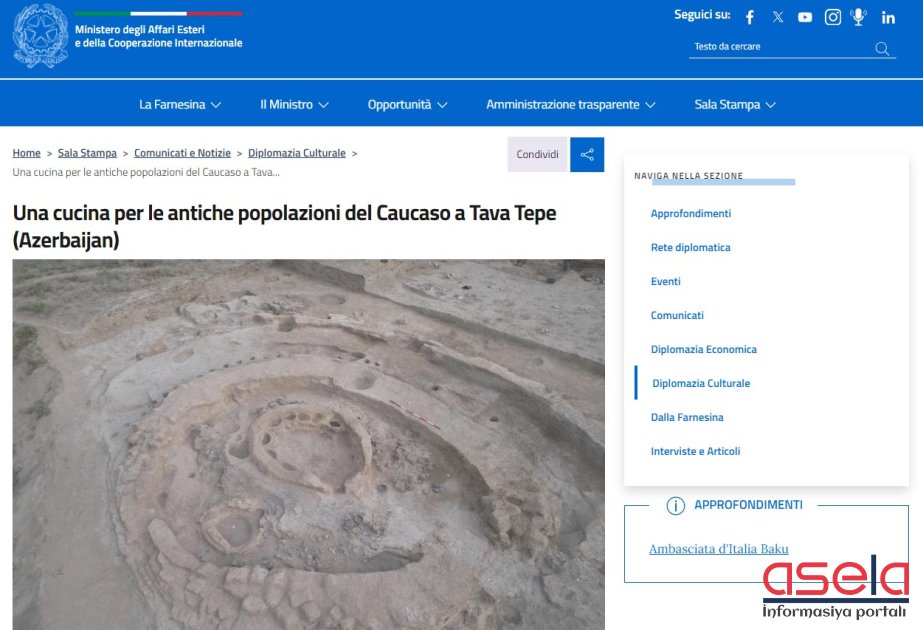Click the search magnifying glass icon
Viewport: 923px width, 630px height.
point(882,48)
